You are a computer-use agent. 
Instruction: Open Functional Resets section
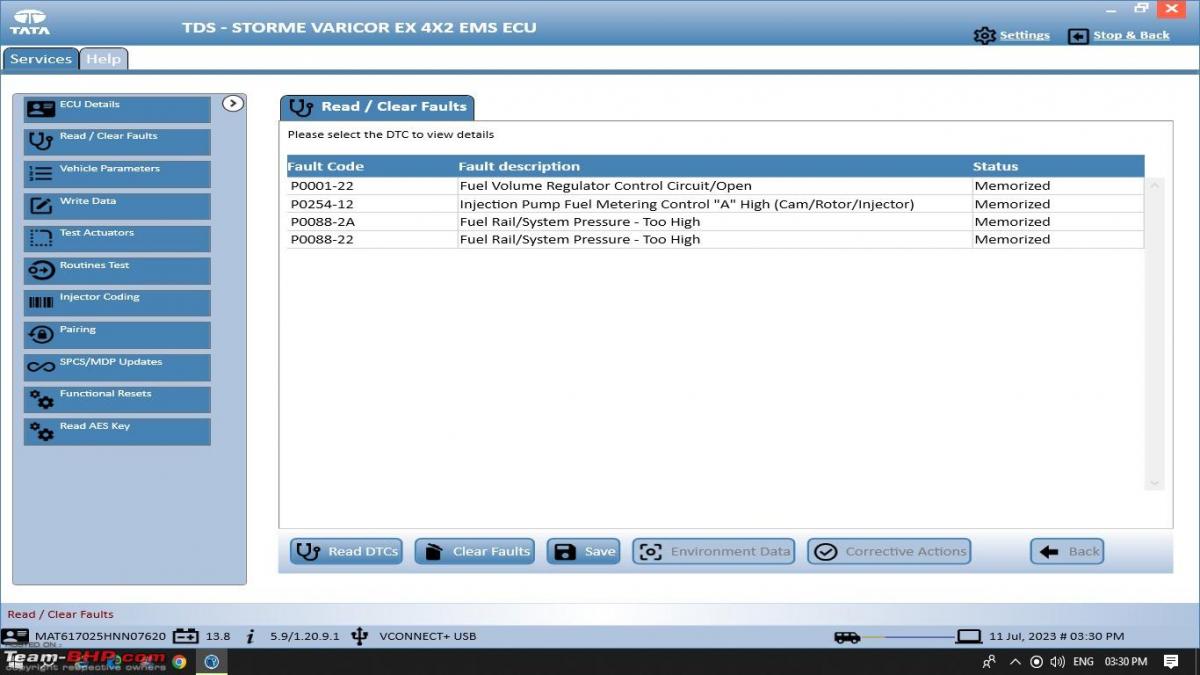[117, 399]
